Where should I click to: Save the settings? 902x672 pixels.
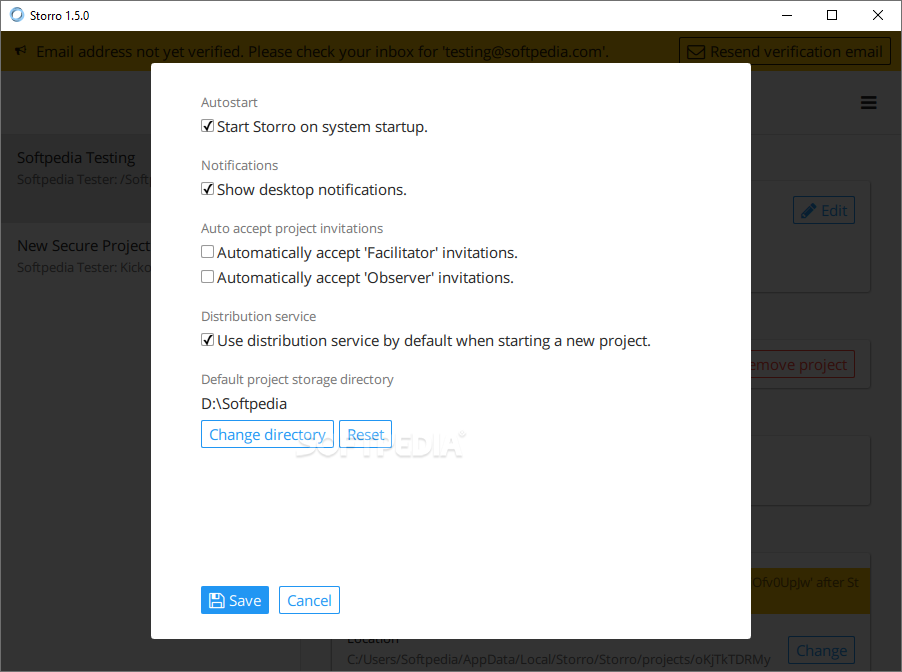click(x=235, y=600)
